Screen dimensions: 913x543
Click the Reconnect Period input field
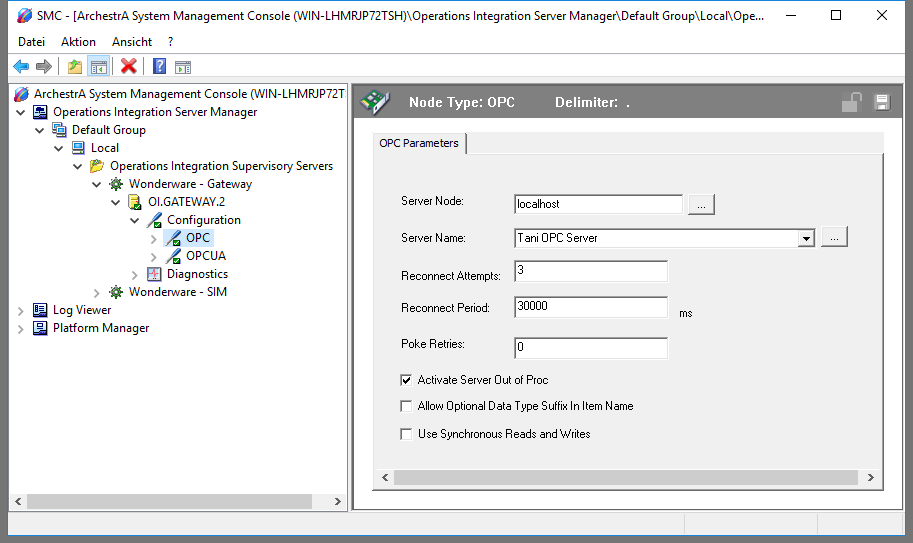click(x=590, y=307)
